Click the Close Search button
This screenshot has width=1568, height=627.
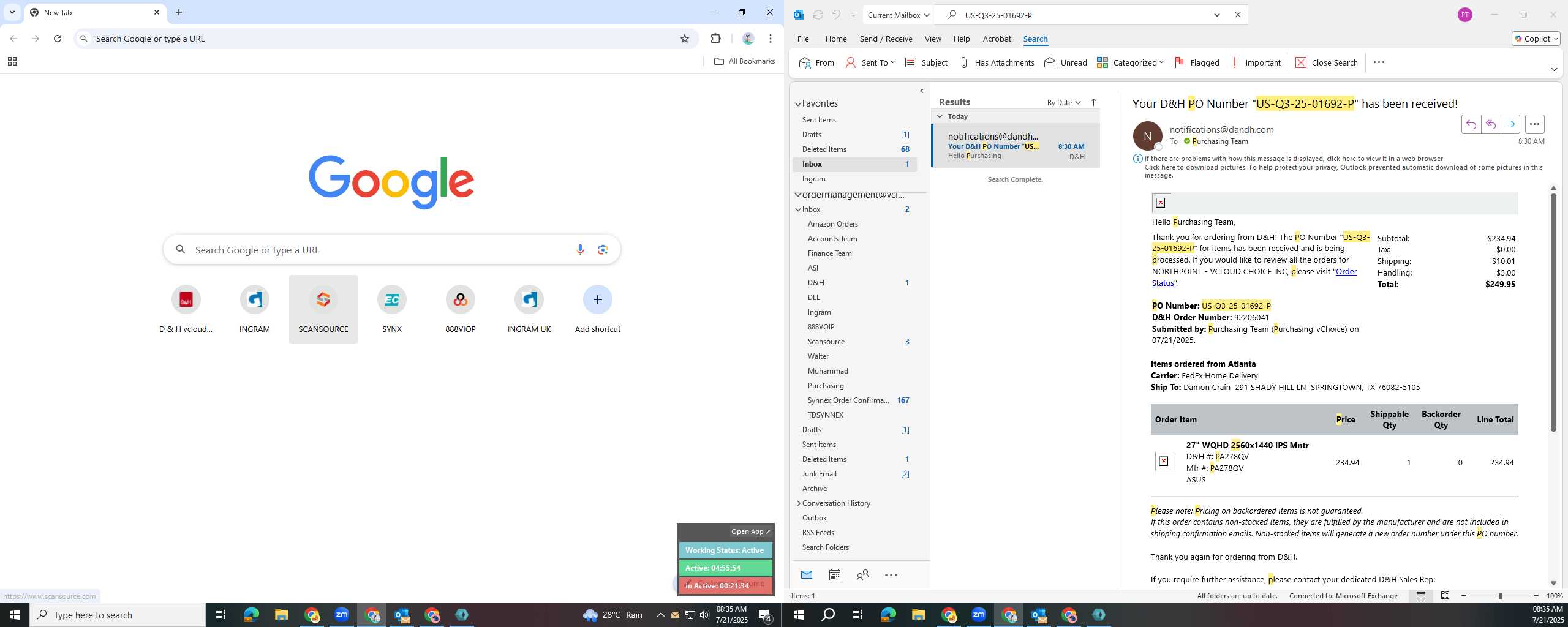coord(1327,62)
